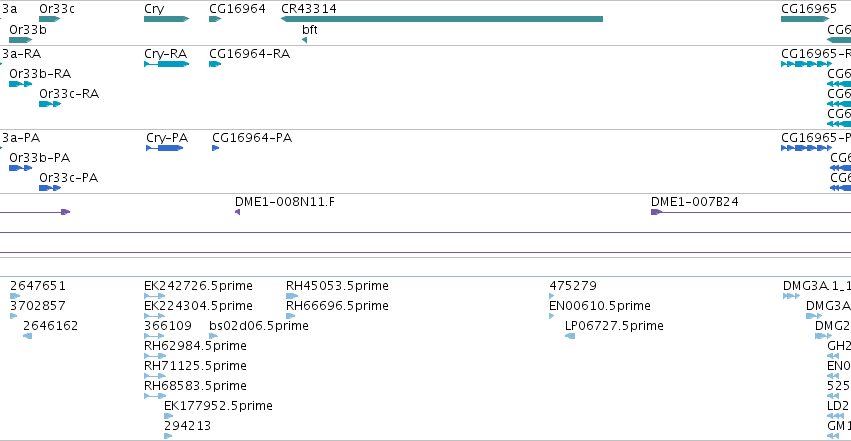Select the 475279 EST arrow
Image resolution: width=851 pixels, height=441 pixels.
point(552,296)
